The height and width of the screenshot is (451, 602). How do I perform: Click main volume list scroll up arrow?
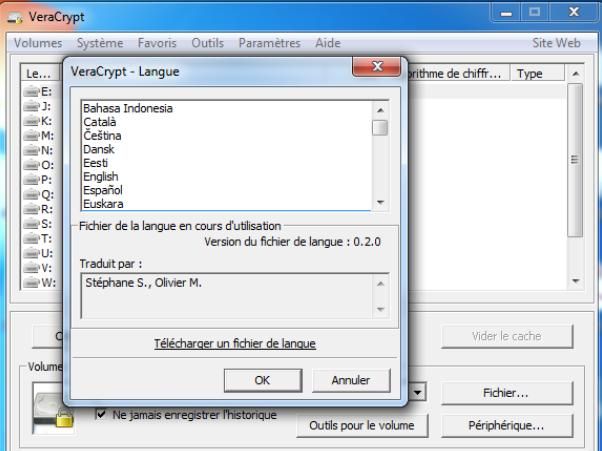575,74
